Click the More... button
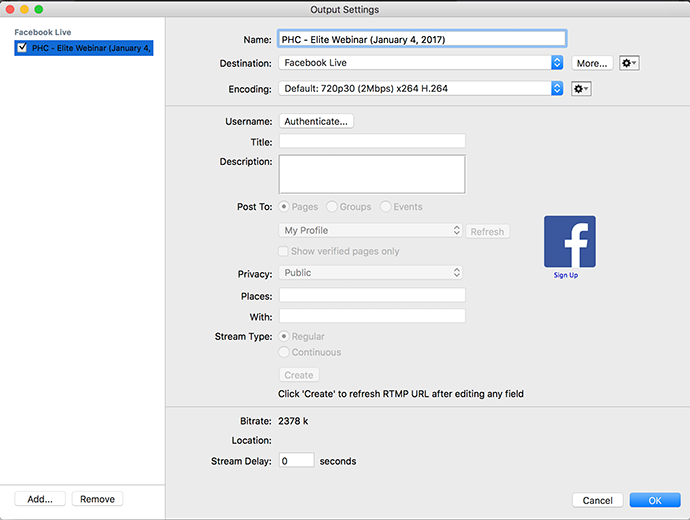690x520 pixels. (x=592, y=63)
